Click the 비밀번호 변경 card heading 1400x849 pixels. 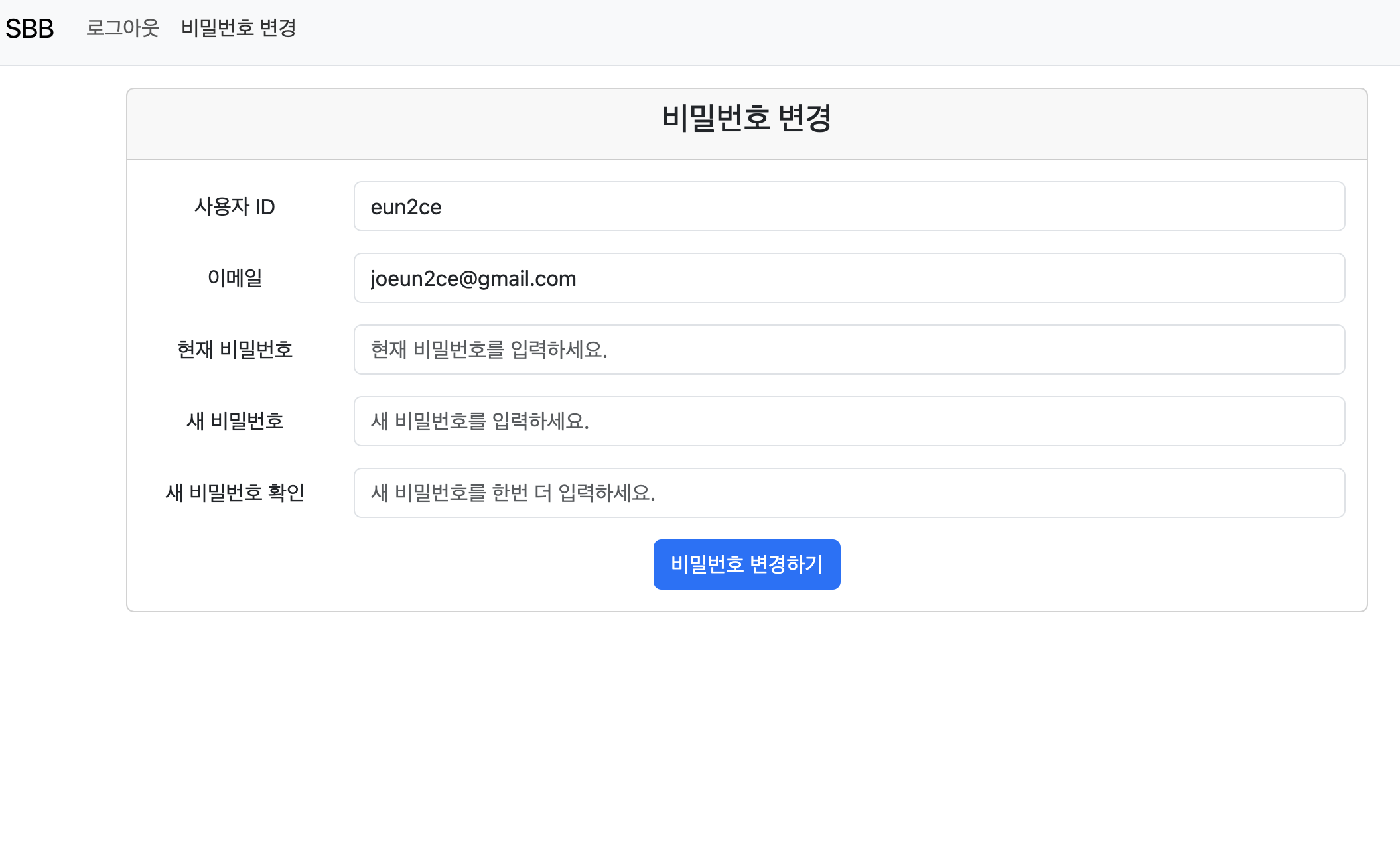point(747,119)
